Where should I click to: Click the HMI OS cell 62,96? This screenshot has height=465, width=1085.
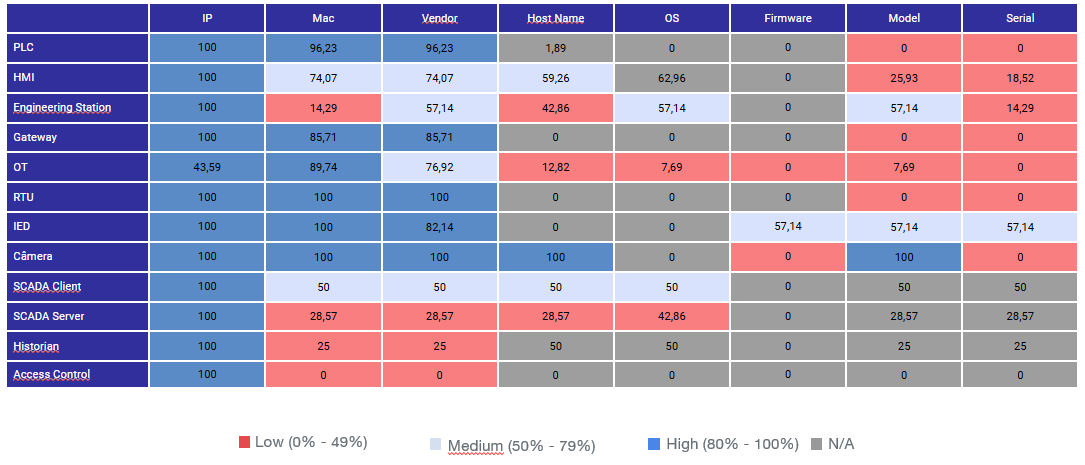point(672,77)
